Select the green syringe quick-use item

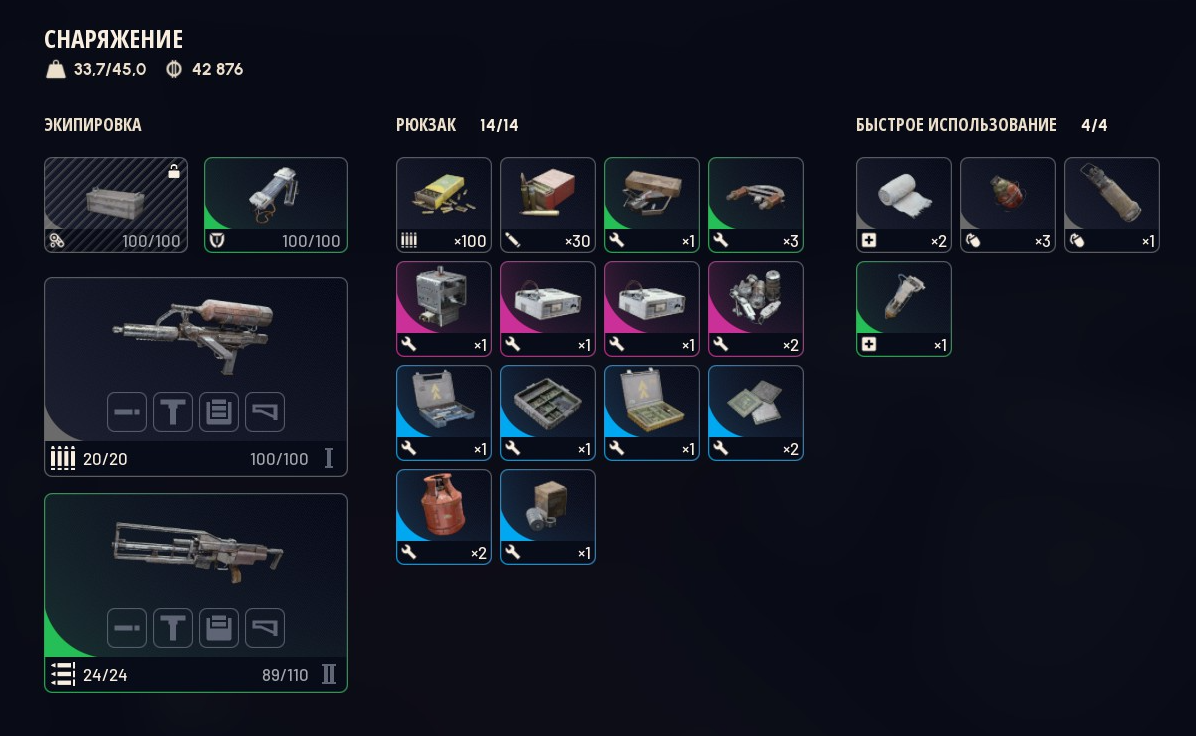[x=904, y=309]
